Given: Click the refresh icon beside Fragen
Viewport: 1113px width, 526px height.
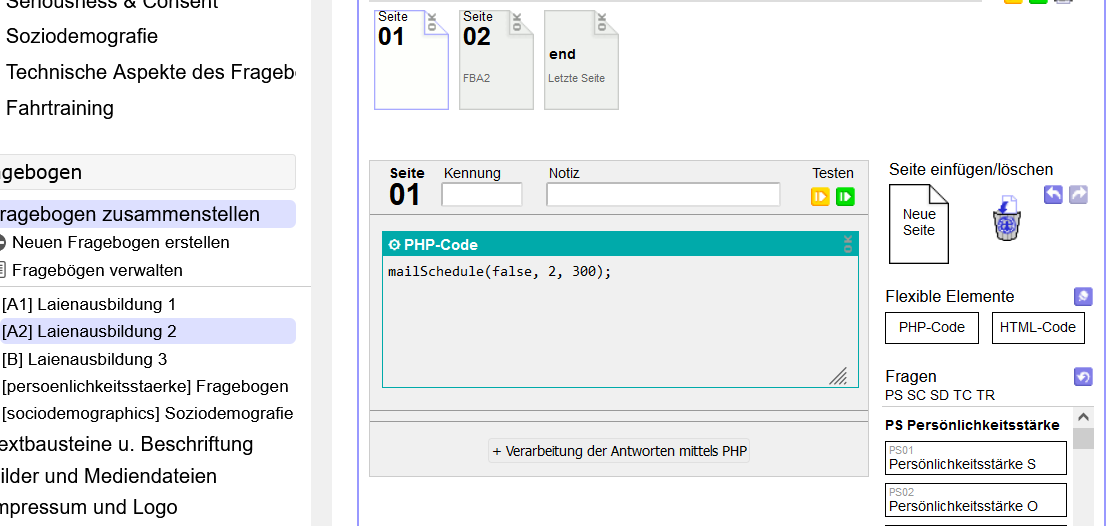Looking at the screenshot, I should click(x=1082, y=377).
